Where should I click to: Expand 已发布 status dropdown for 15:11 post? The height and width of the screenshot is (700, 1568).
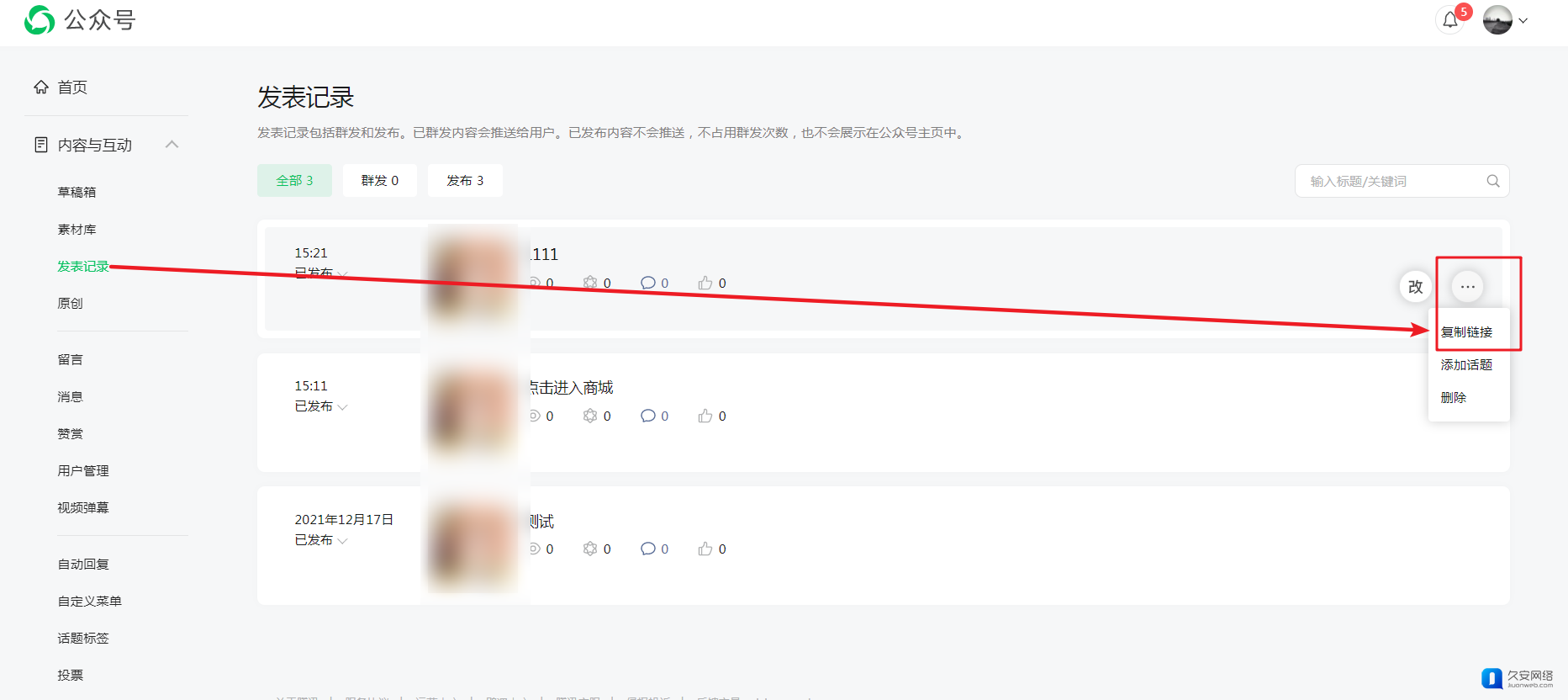tap(343, 407)
